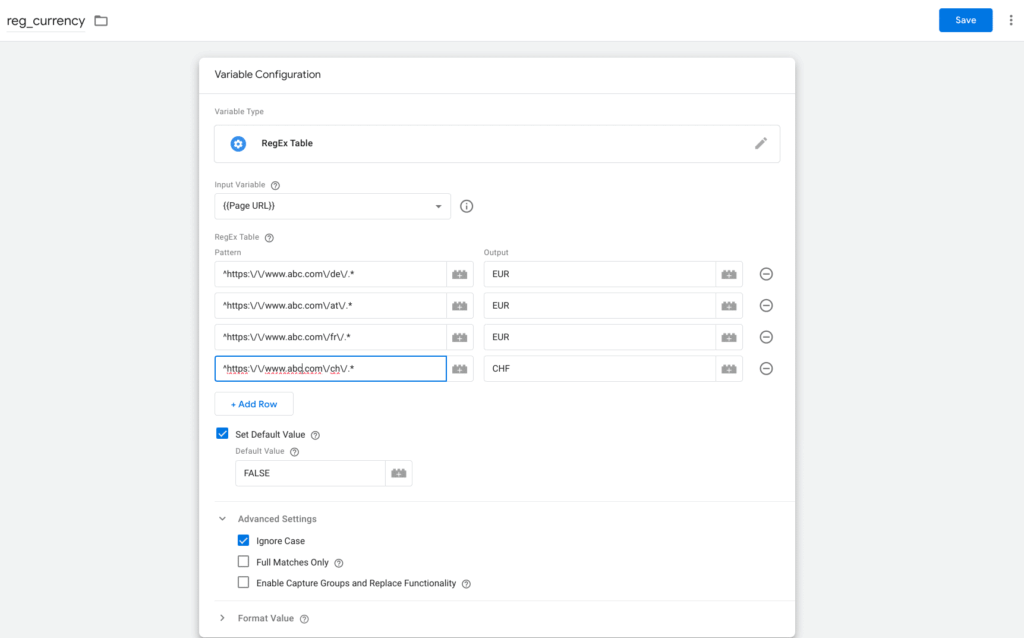Open the {{Page URL}} input variable dropdown
The height and width of the screenshot is (638, 1024).
tap(332, 206)
